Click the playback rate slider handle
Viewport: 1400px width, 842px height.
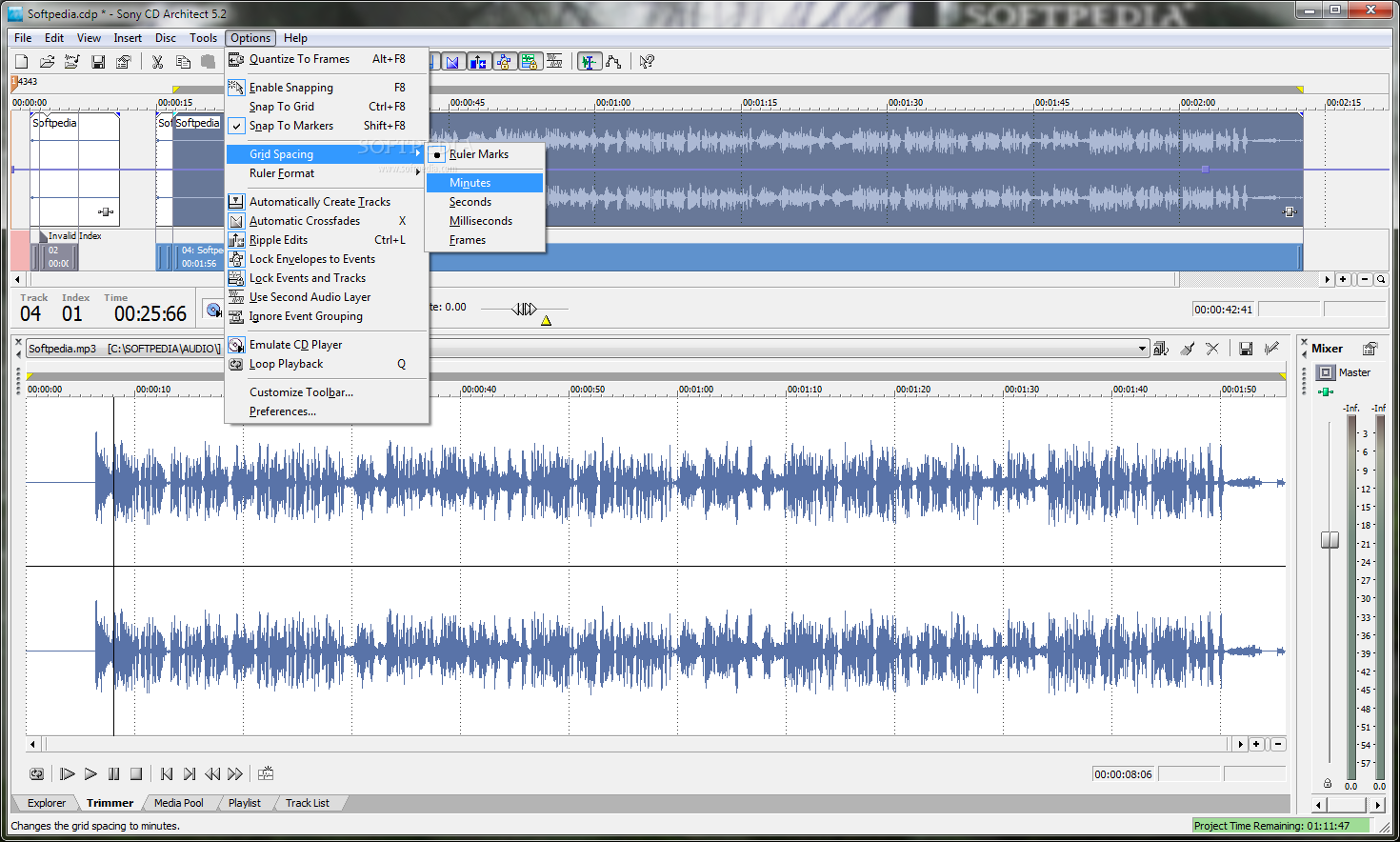525,309
